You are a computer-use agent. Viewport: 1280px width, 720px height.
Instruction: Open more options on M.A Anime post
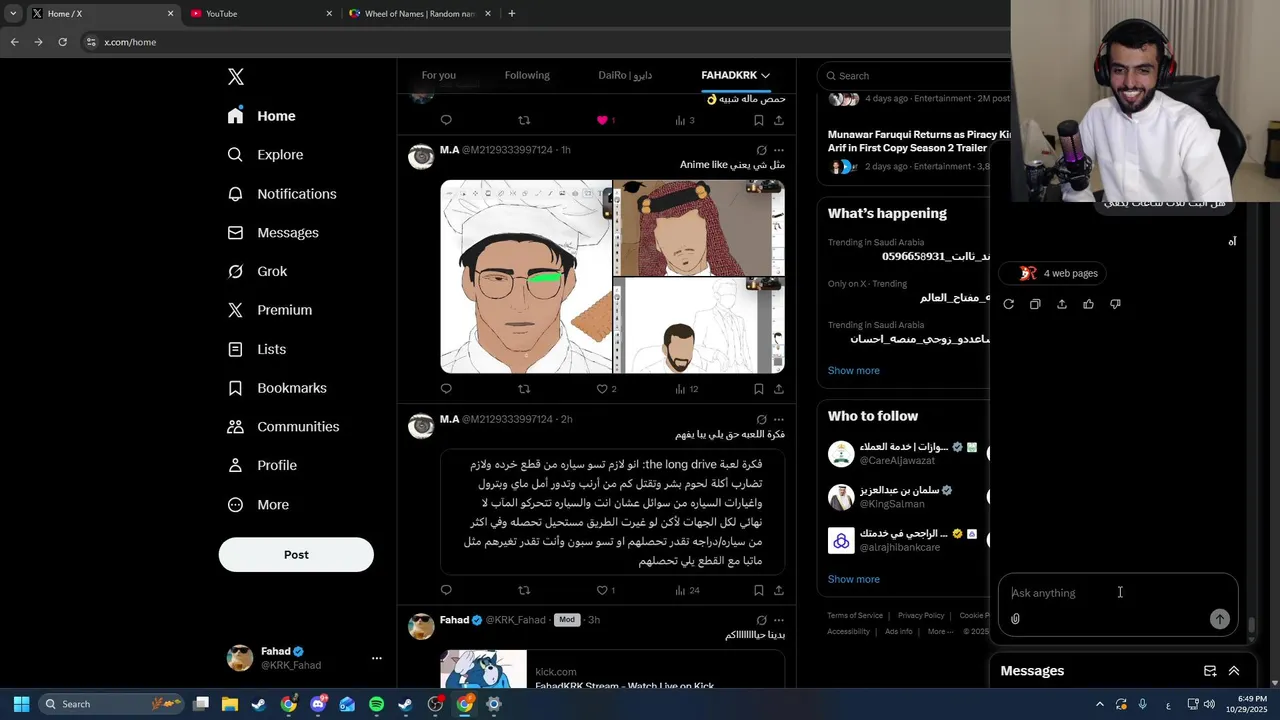tap(779, 150)
